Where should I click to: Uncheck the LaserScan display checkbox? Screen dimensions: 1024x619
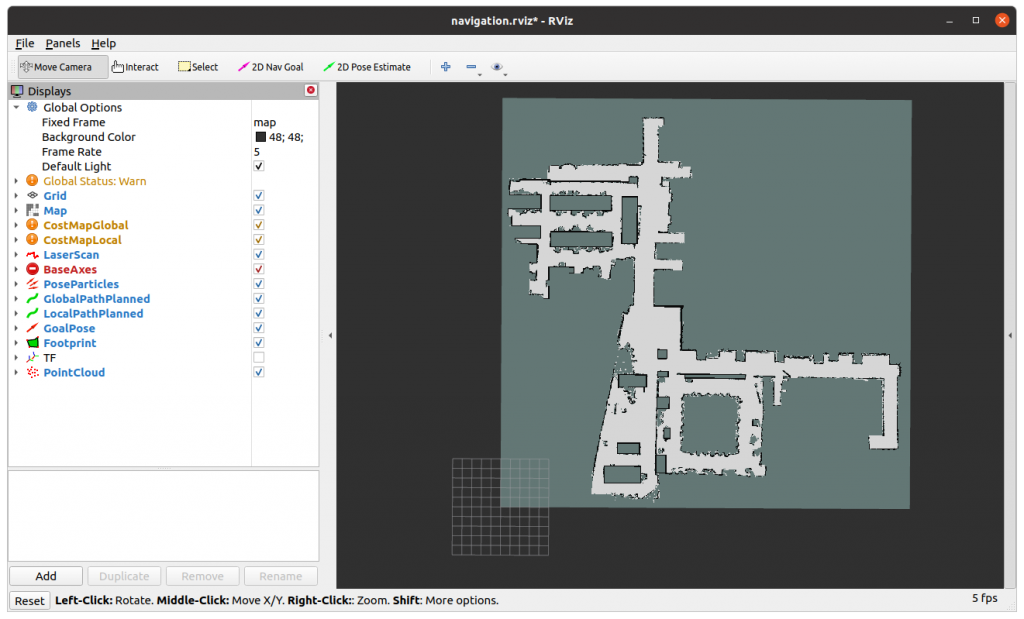pos(259,255)
